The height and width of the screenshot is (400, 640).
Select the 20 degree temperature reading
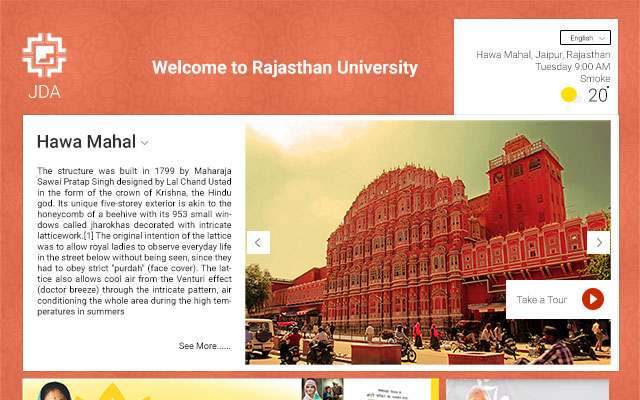pos(598,95)
